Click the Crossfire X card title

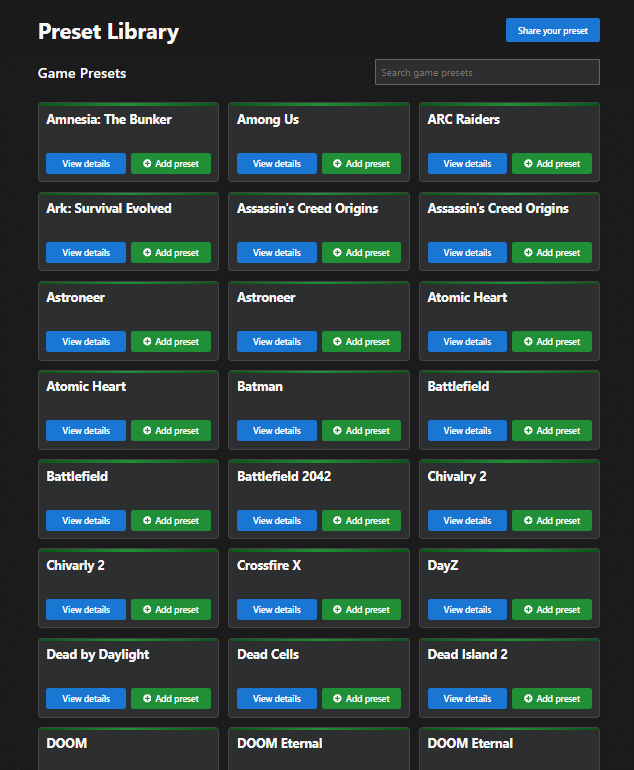click(x=269, y=565)
